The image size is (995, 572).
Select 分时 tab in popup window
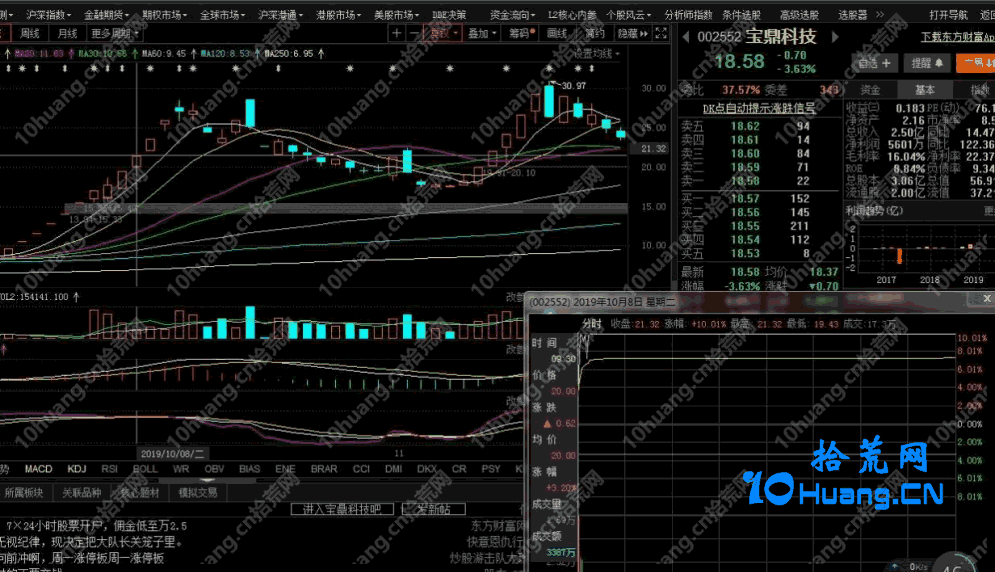[x=592, y=324]
